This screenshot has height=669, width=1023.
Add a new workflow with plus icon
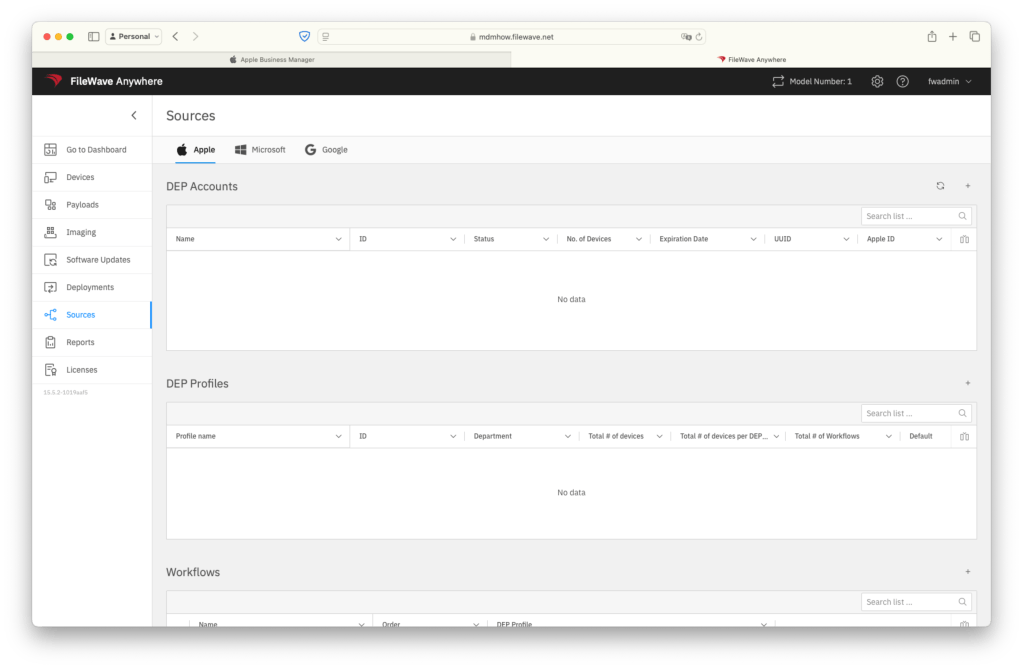coord(967,572)
